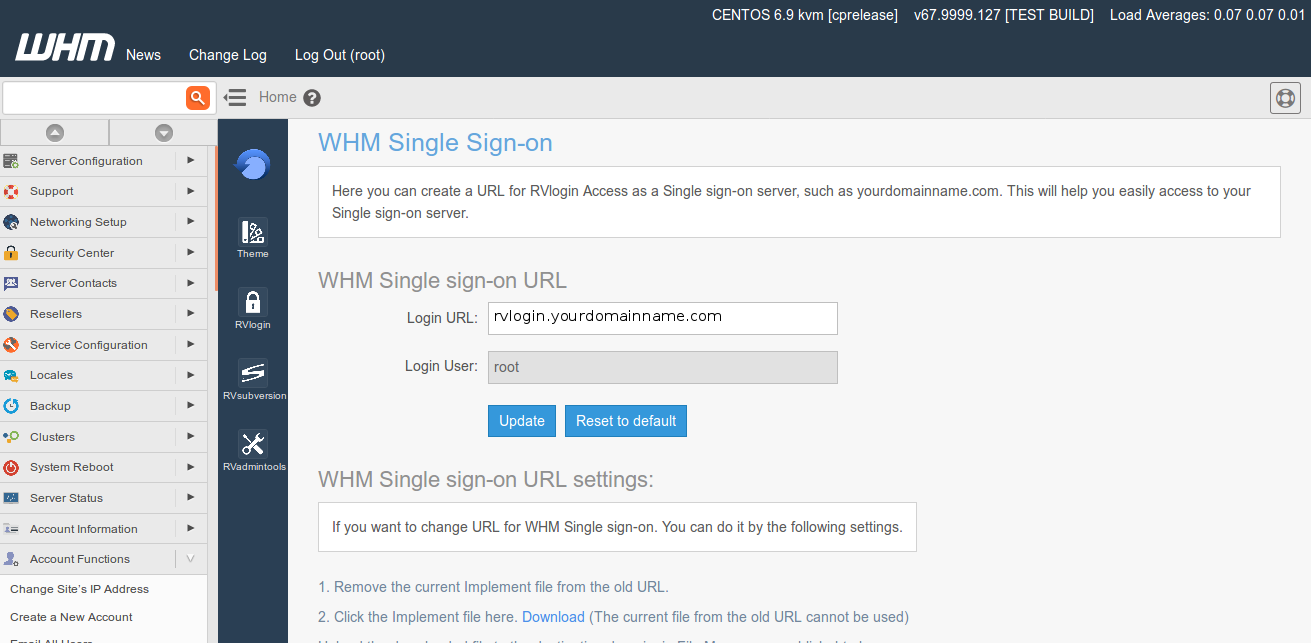Click the Reset to default button

click(x=626, y=421)
